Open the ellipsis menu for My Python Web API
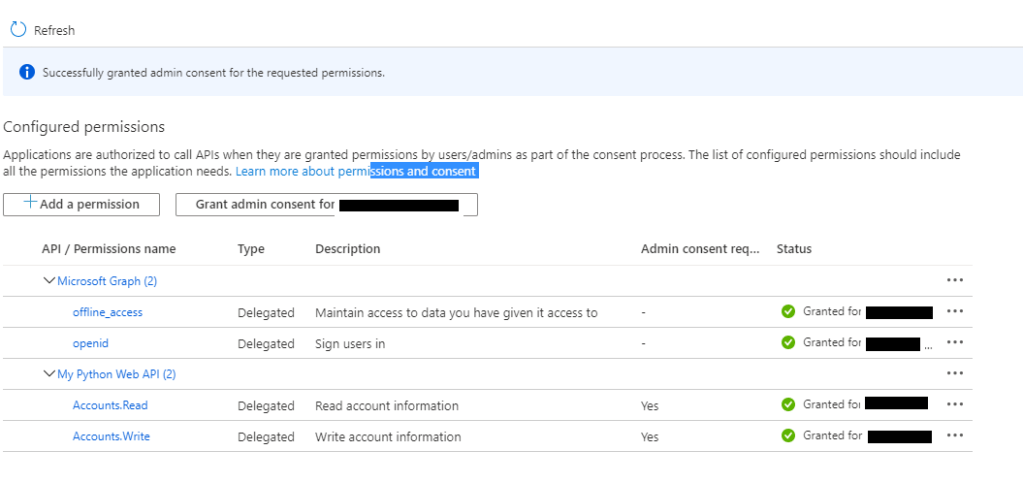The height and width of the screenshot is (483, 1023). pos(954,374)
